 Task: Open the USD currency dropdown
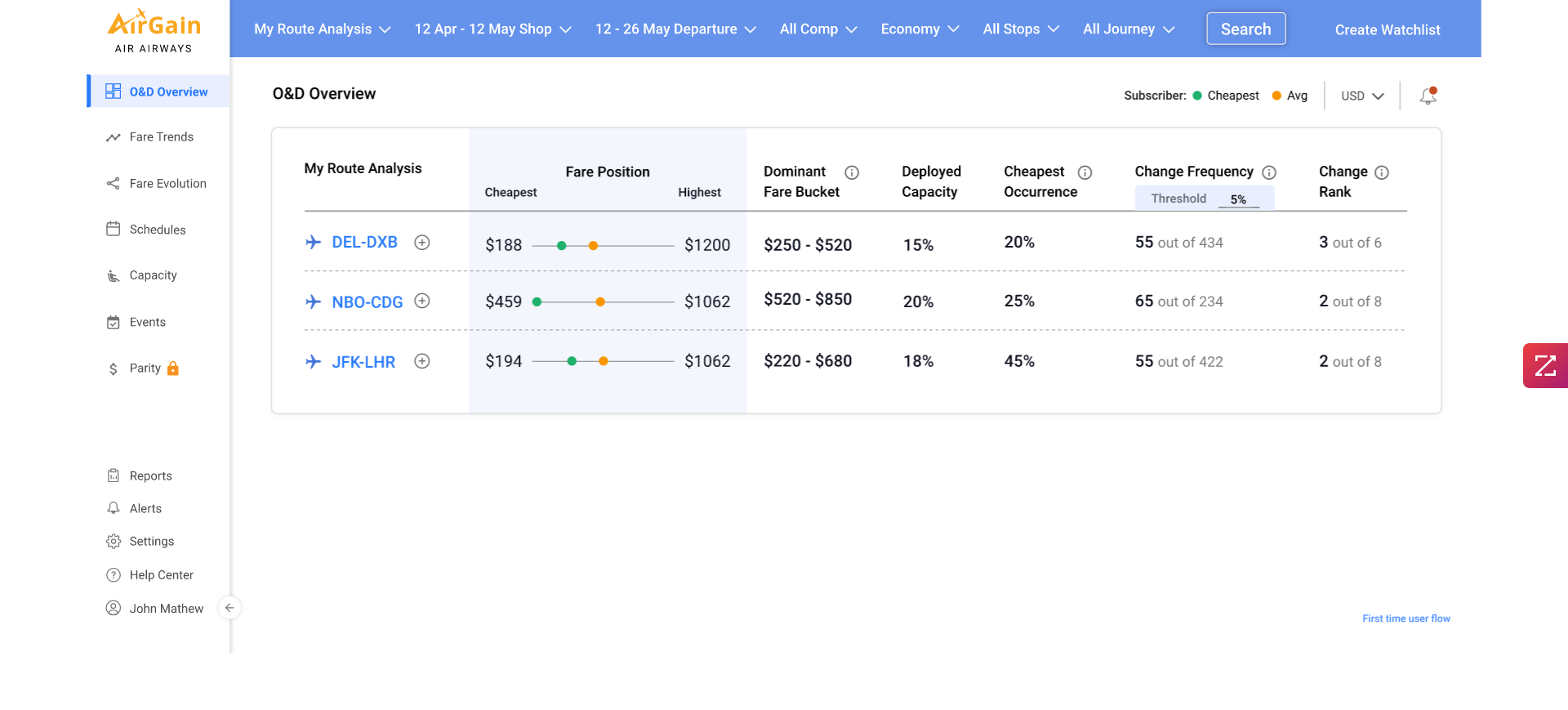[1362, 96]
